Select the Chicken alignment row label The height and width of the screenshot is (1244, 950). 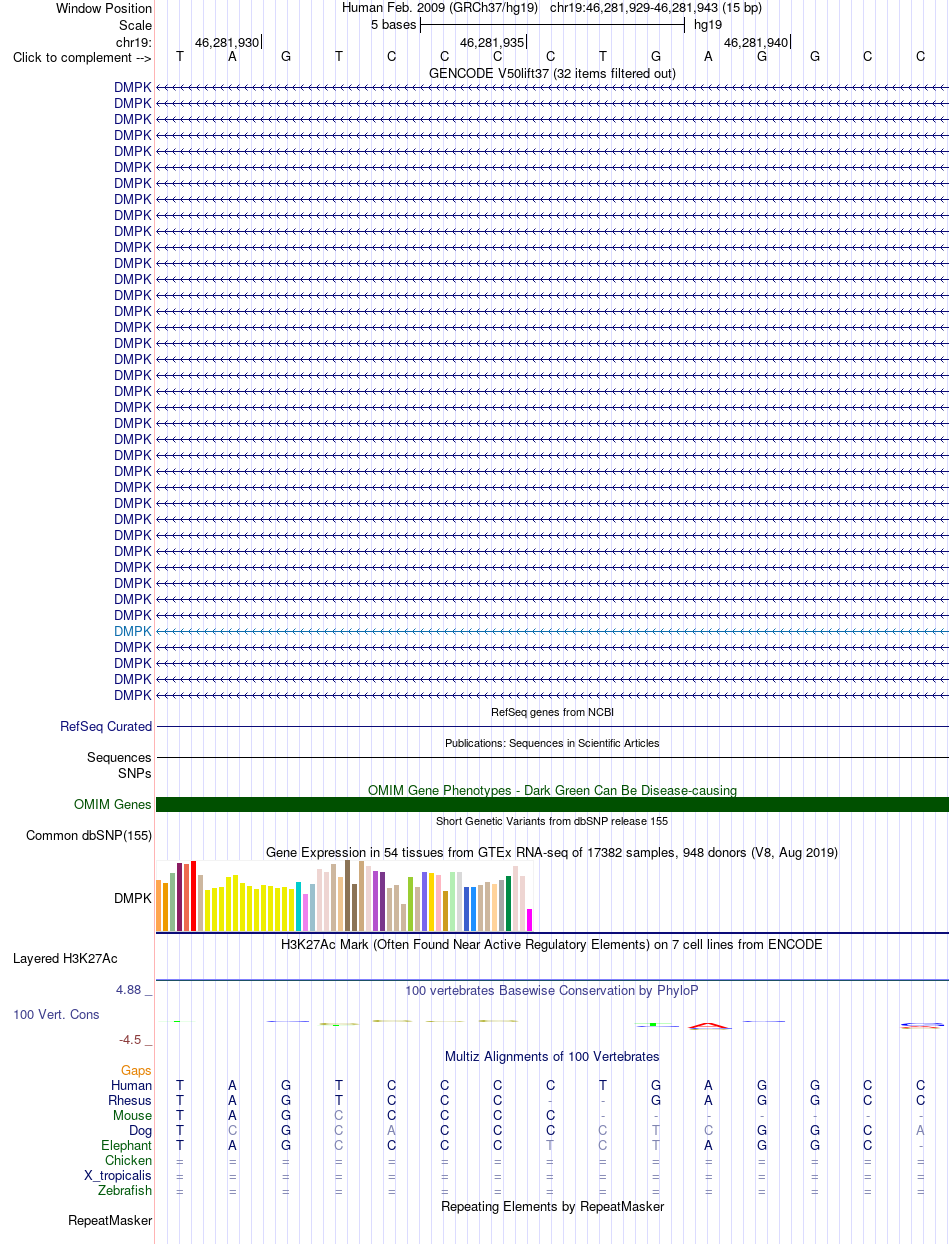pos(129,1161)
